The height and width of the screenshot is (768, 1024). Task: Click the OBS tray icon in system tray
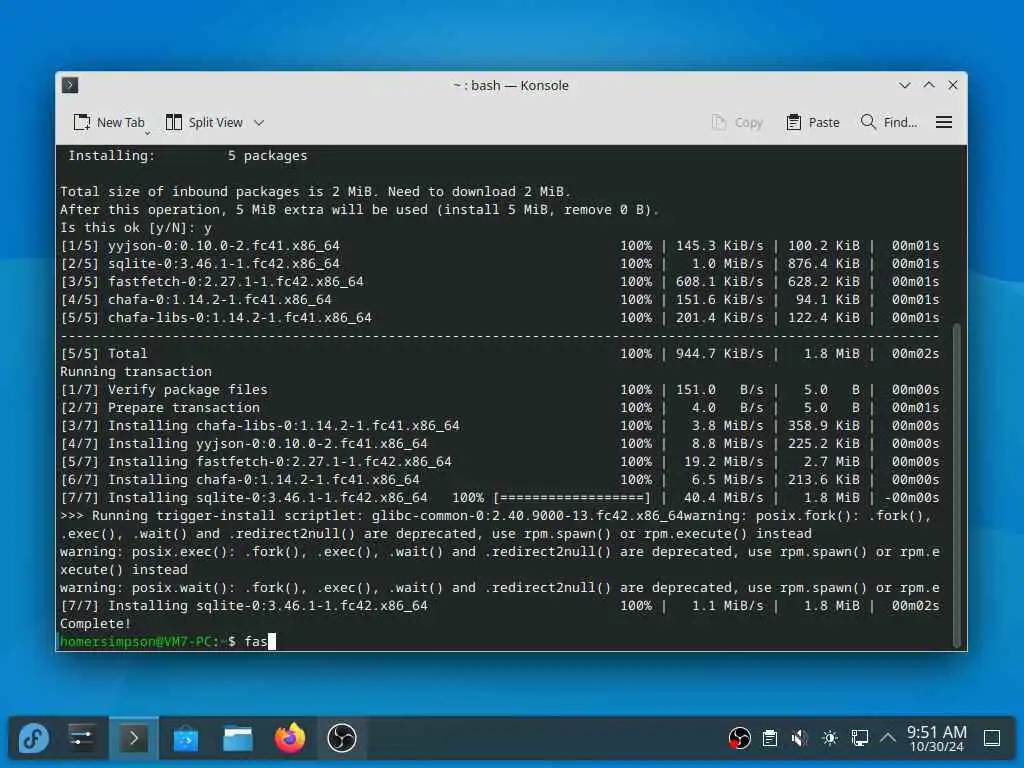click(x=739, y=739)
